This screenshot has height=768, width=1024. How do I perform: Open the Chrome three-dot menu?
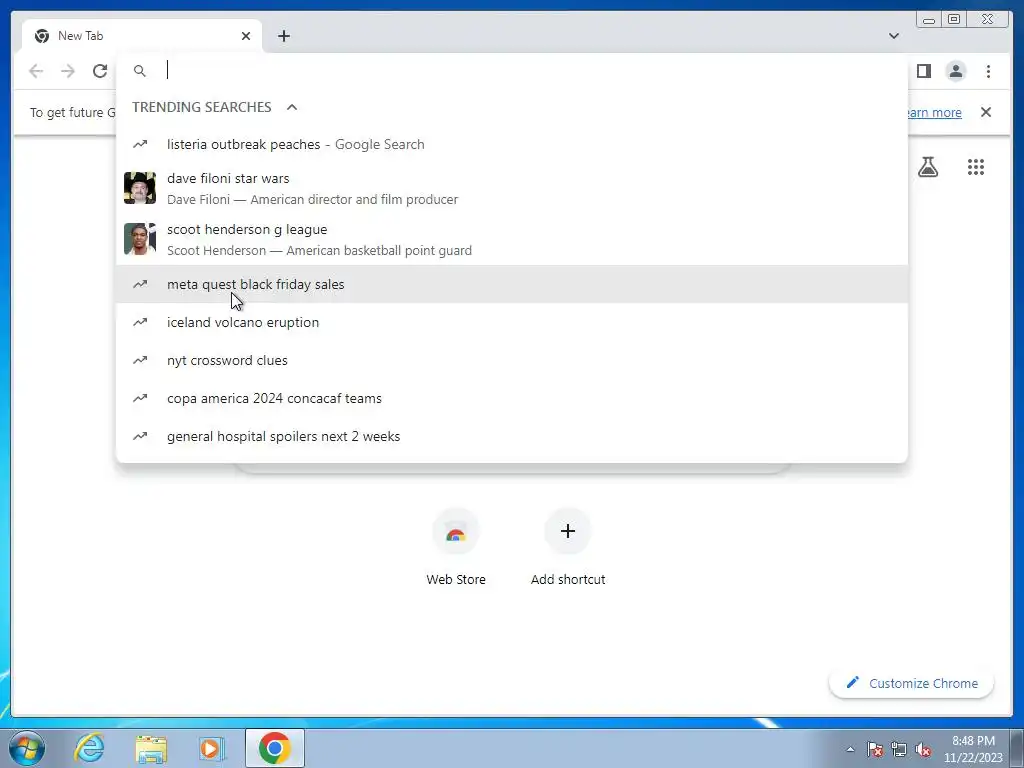988,71
